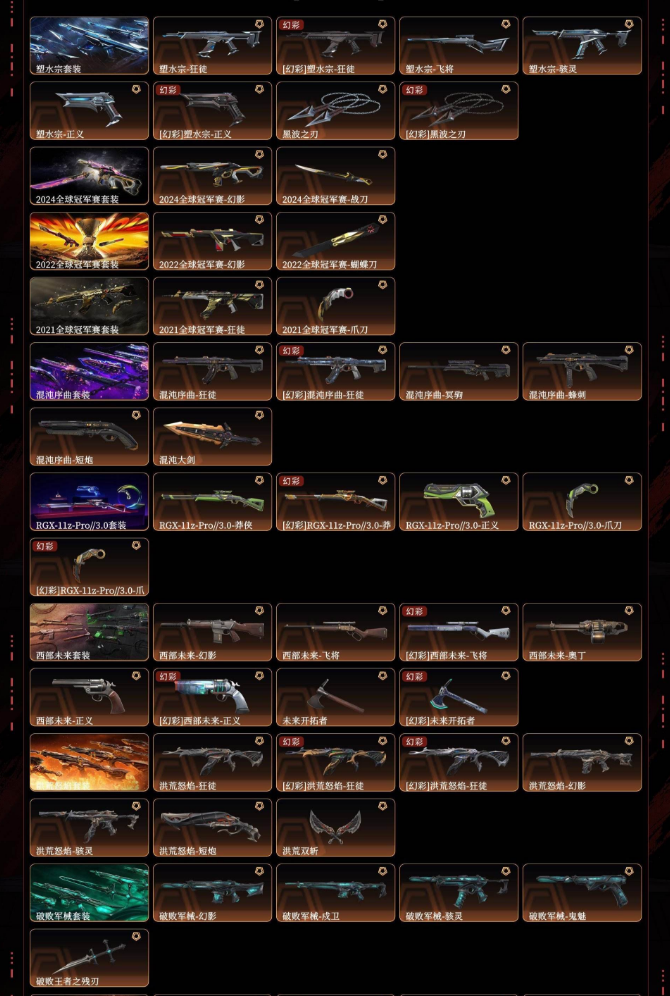Click the badge icon on 洪荒双斩 card
Viewport: 670px width, 996px height.
pos(382,806)
